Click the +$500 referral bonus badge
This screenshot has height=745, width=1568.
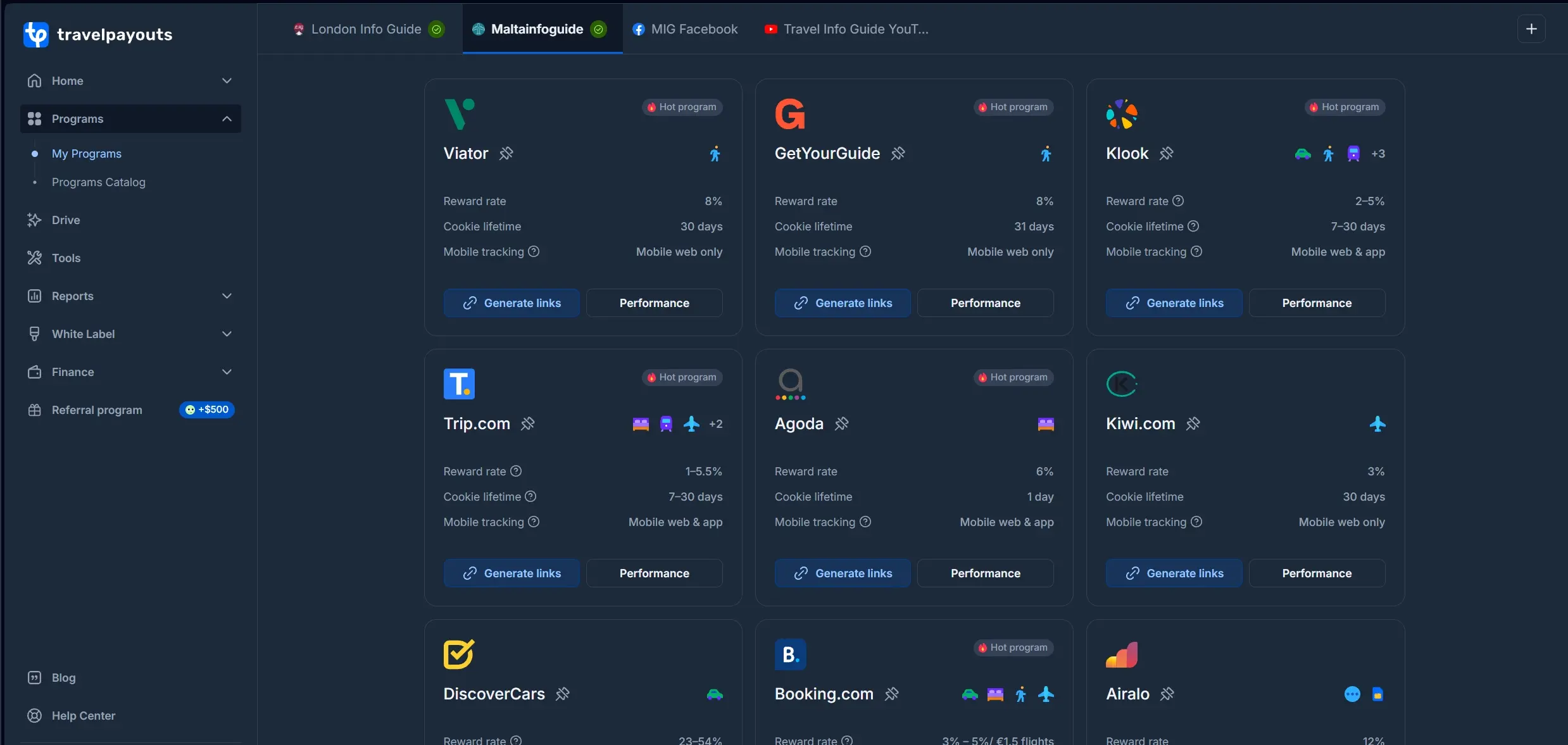click(x=207, y=410)
